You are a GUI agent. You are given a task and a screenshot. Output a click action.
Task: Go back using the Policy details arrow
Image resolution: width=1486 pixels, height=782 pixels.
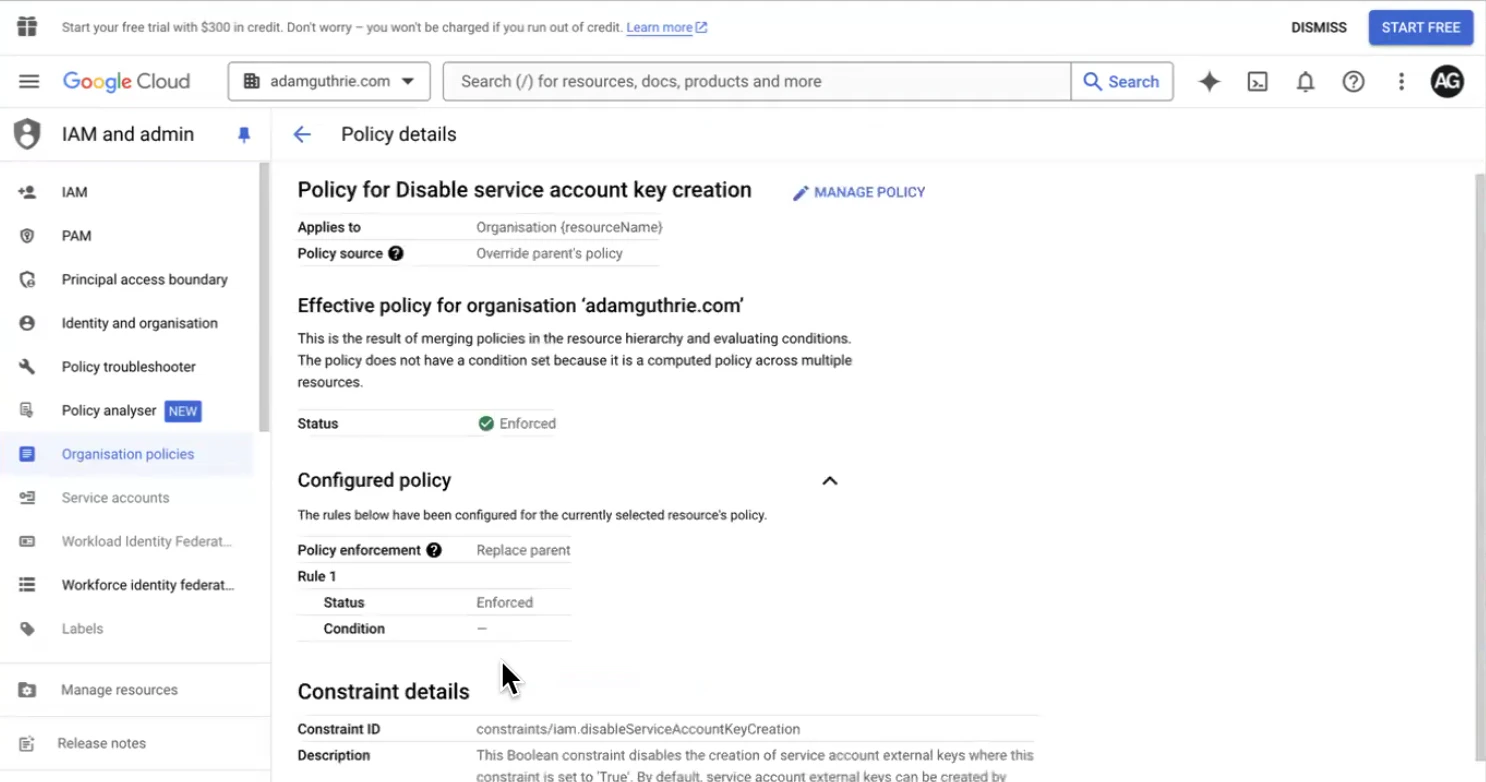click(x=302, y=133)
